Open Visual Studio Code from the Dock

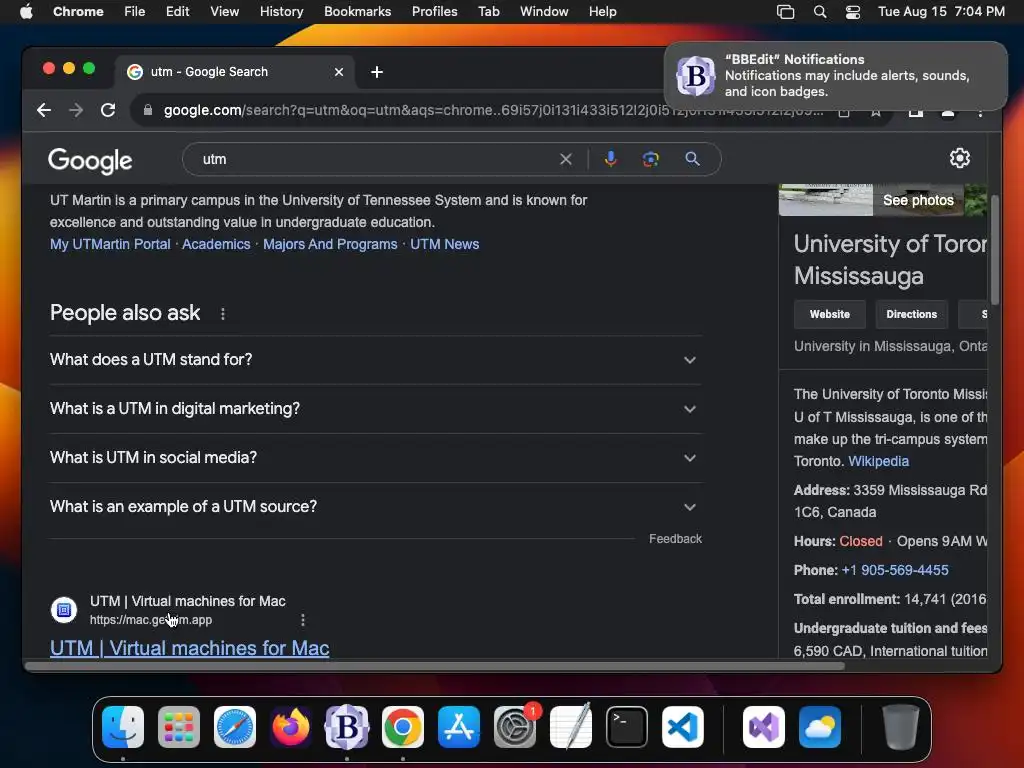tap(682, 727)
